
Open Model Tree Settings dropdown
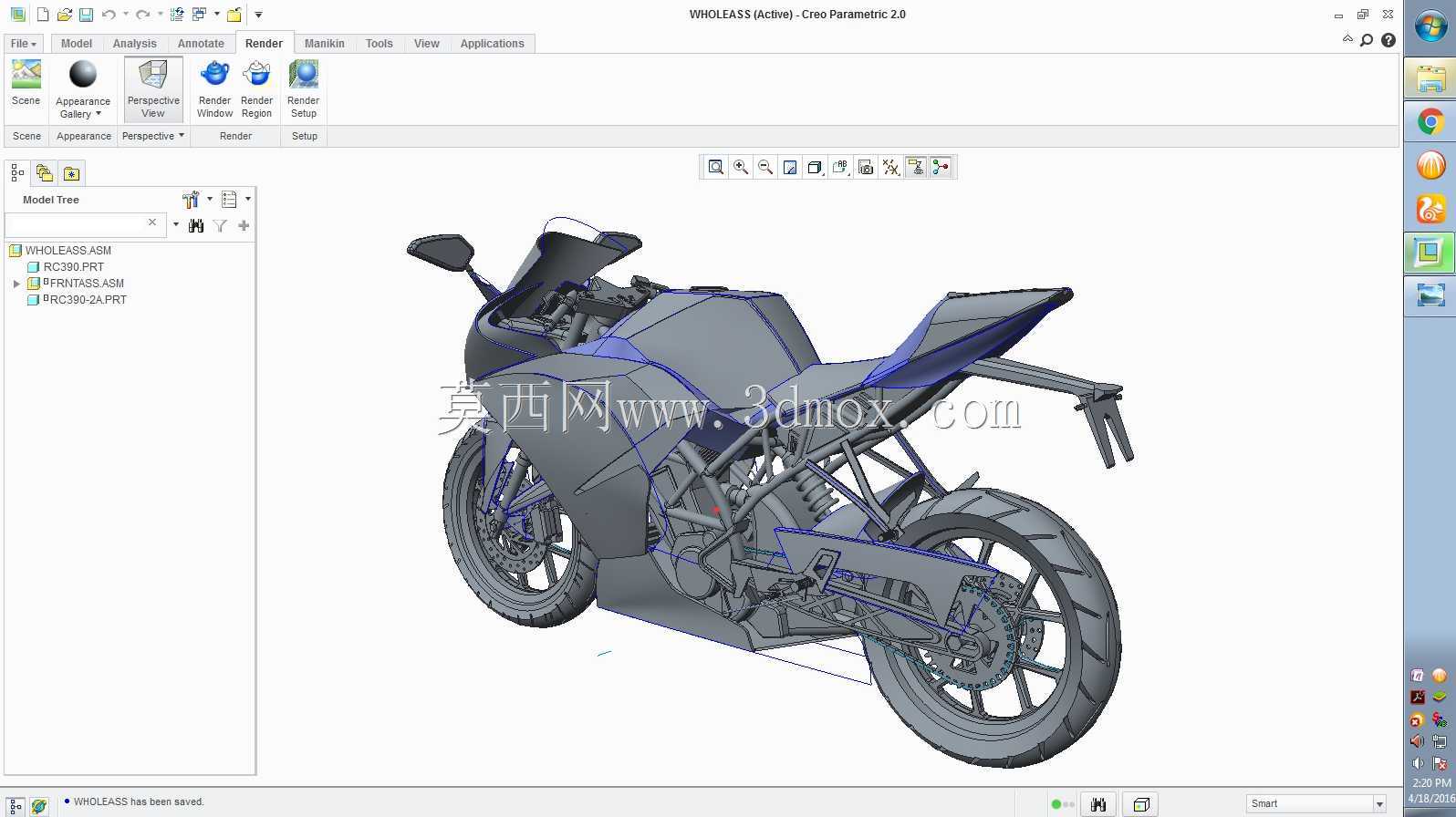pos(196,200)
